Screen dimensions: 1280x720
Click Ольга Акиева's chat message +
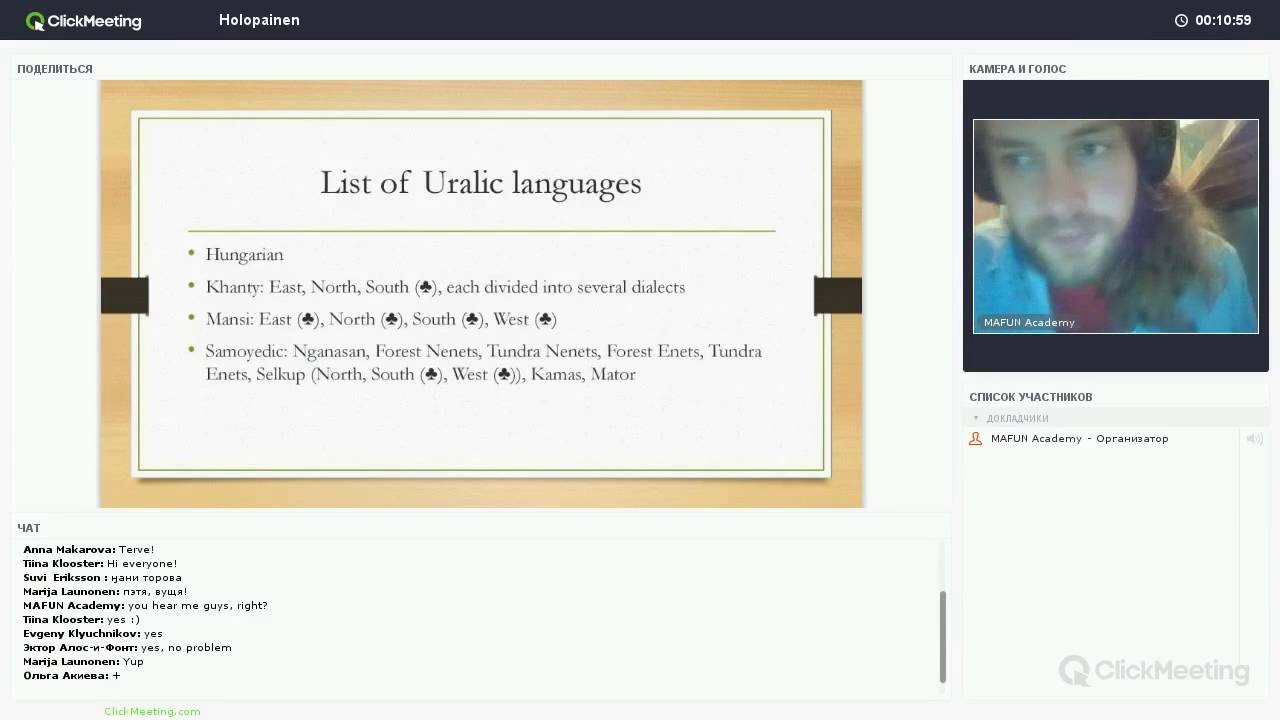(71, 675)
